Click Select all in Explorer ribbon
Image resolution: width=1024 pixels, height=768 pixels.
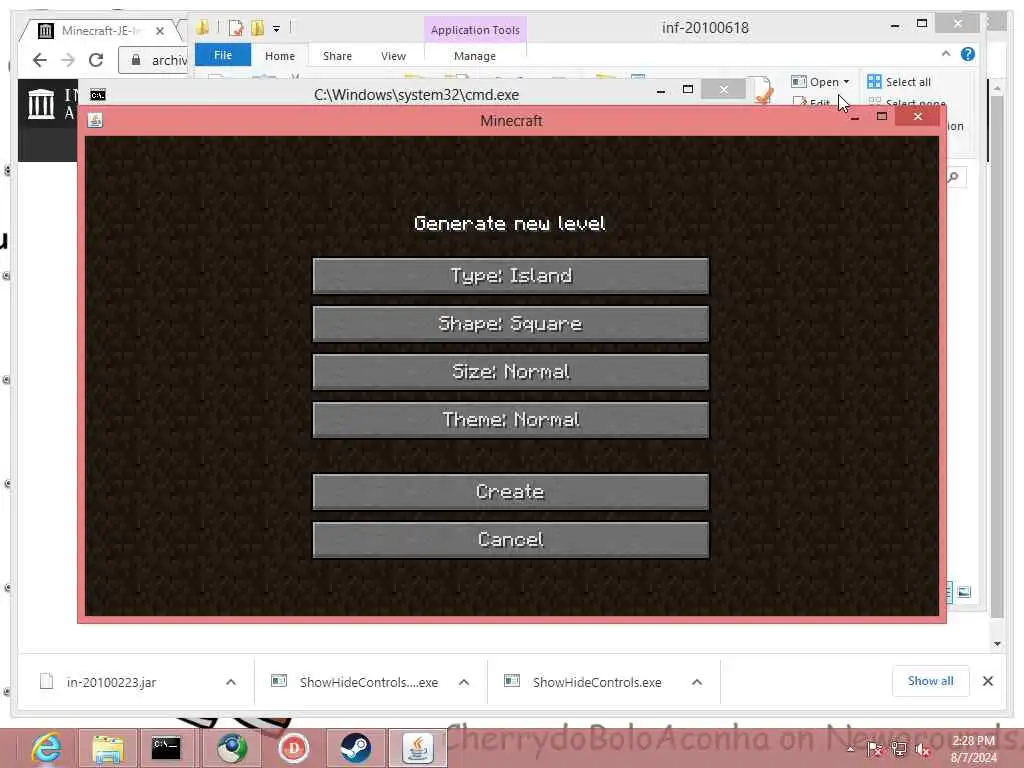coord(899,82)
